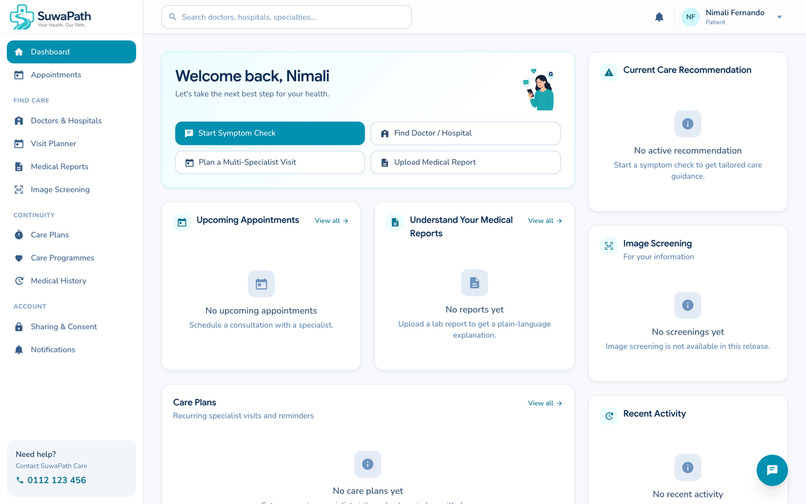Click the search magnifier icon
This screenshot has width=806, height=504.
click(173, 17)
